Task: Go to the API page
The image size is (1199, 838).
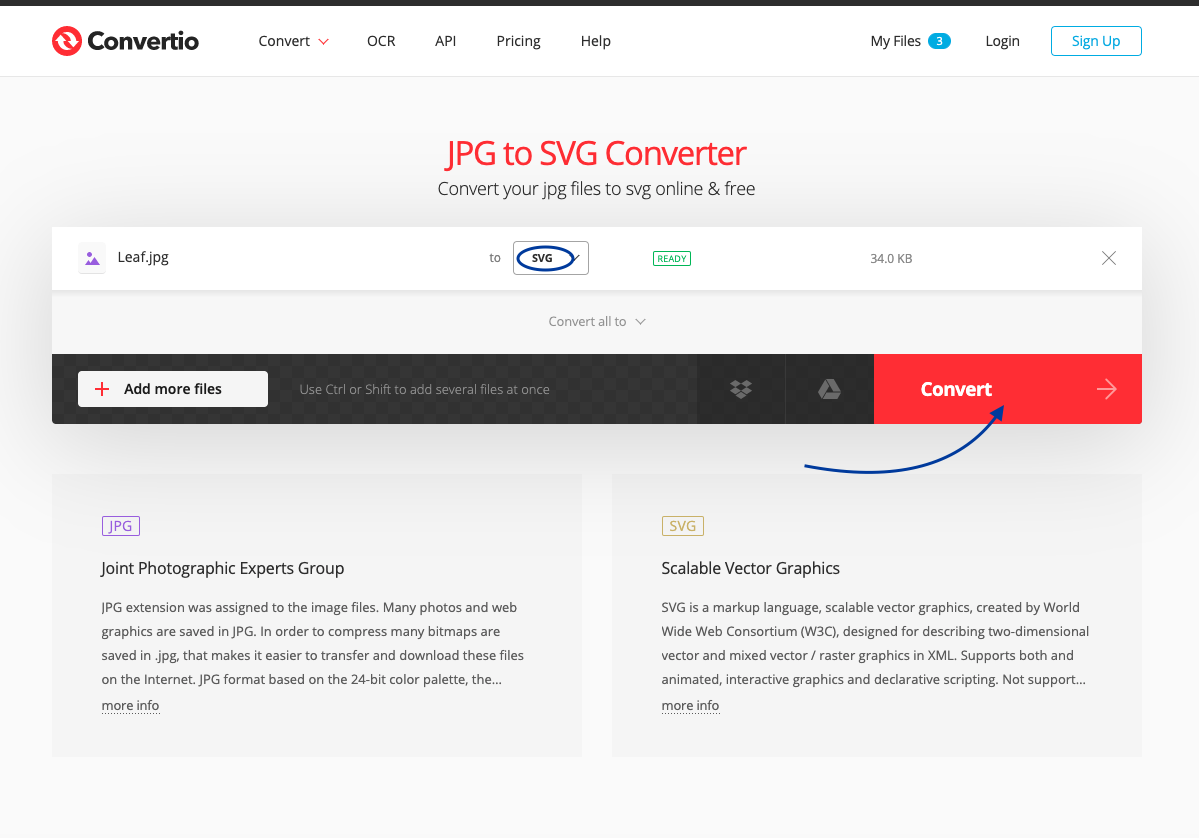Action: coord(445,41)
